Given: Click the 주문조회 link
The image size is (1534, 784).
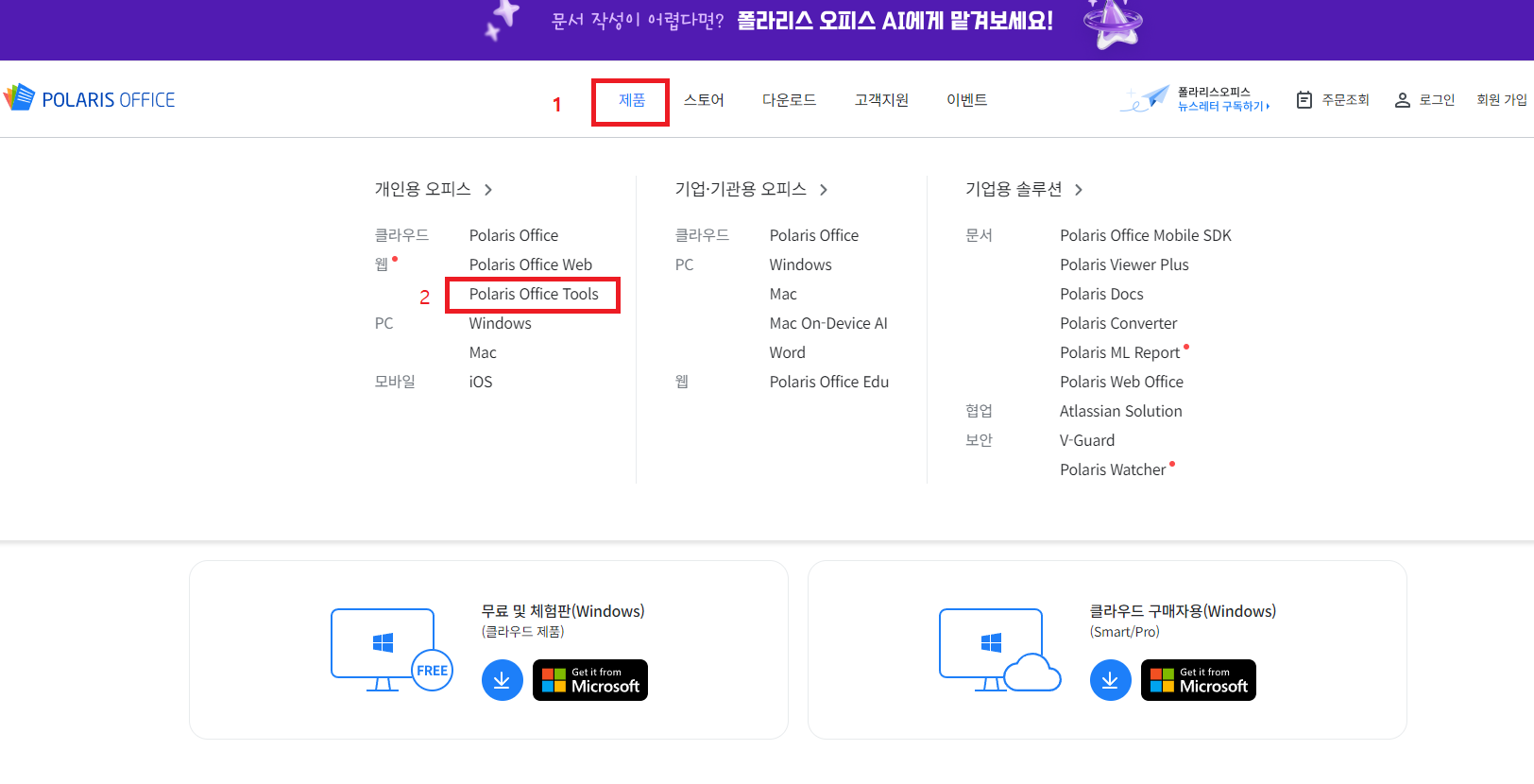Looking at the screenshot, I should tap(1345, 99).
